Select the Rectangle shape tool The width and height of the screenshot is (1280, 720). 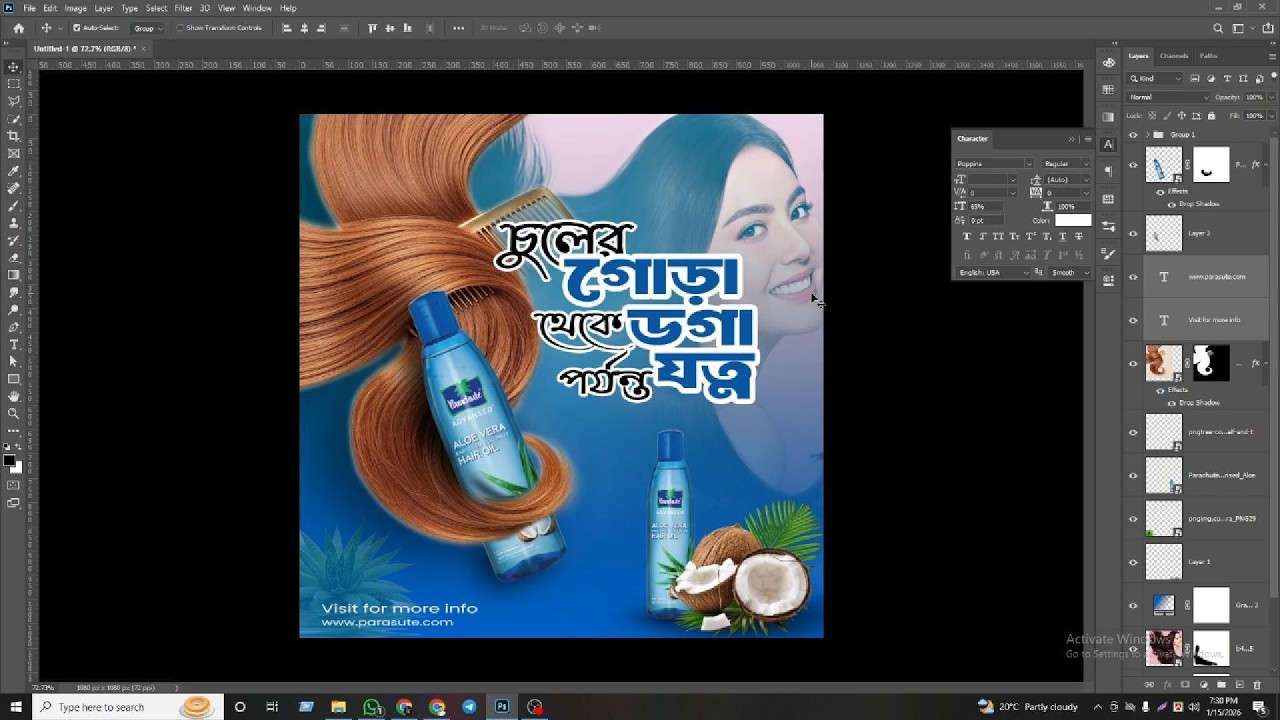[13, 379]
